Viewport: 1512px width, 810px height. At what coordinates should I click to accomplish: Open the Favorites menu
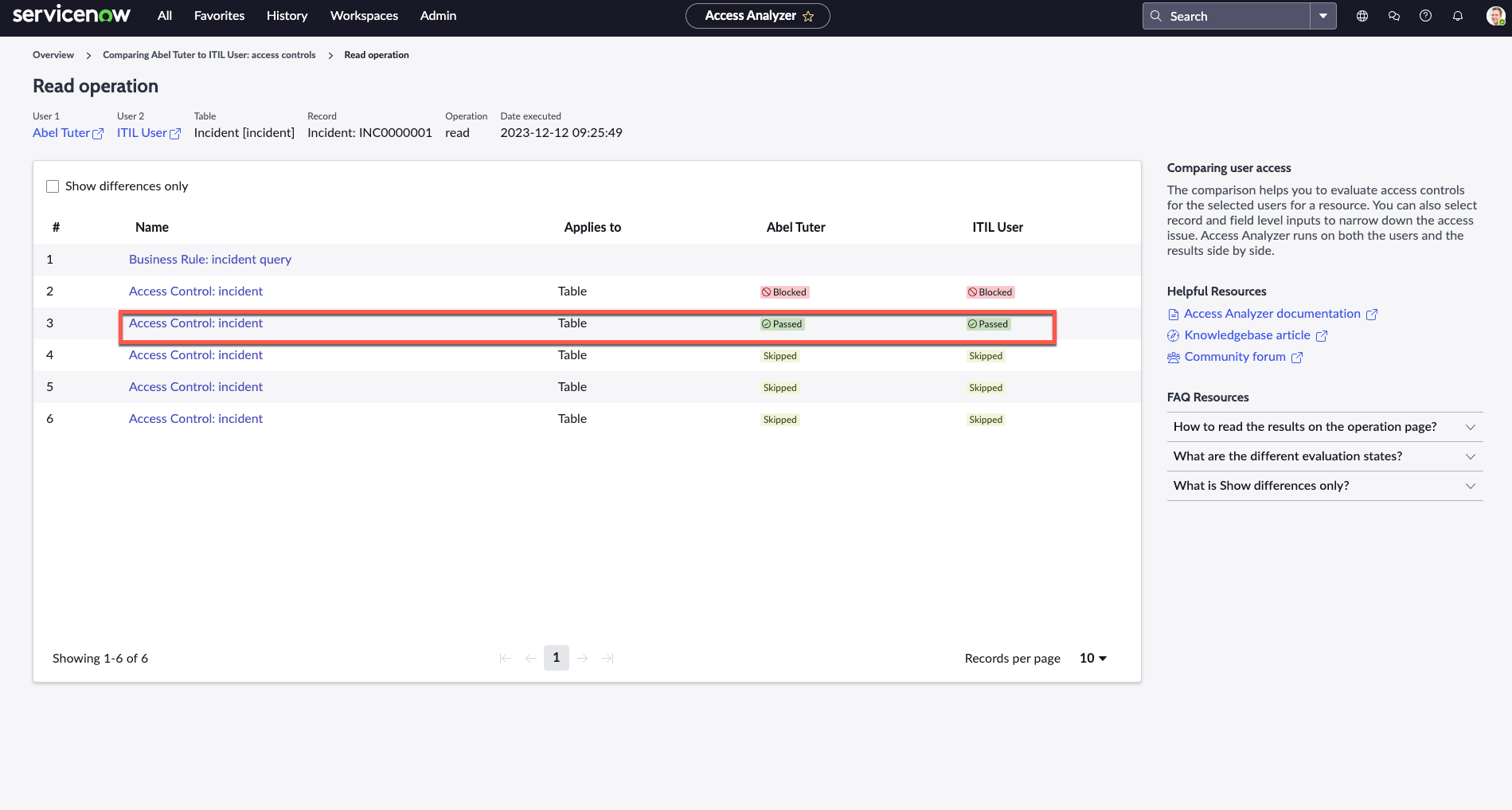220,16
